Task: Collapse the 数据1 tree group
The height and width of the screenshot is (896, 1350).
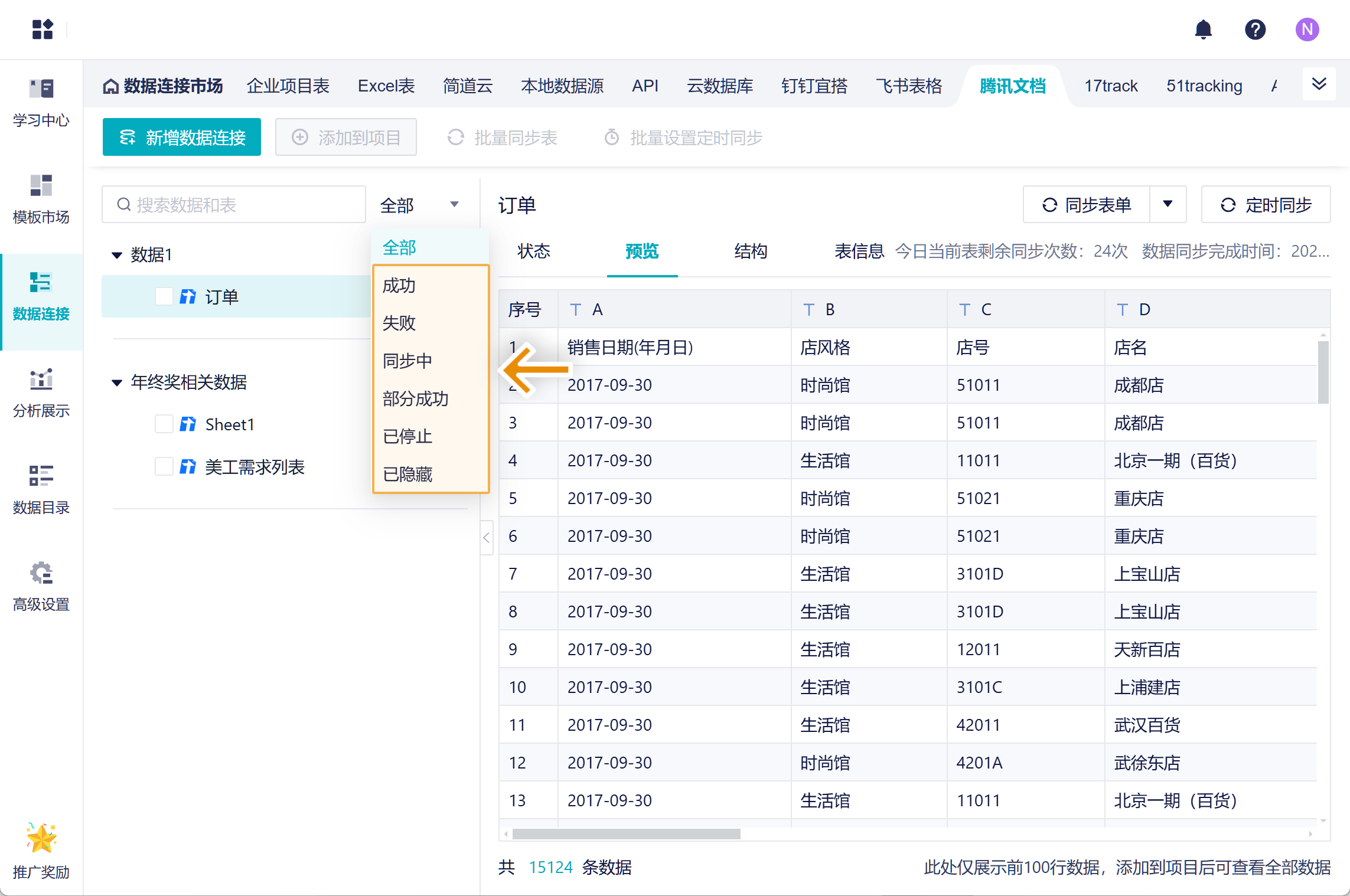Action: 117,255
